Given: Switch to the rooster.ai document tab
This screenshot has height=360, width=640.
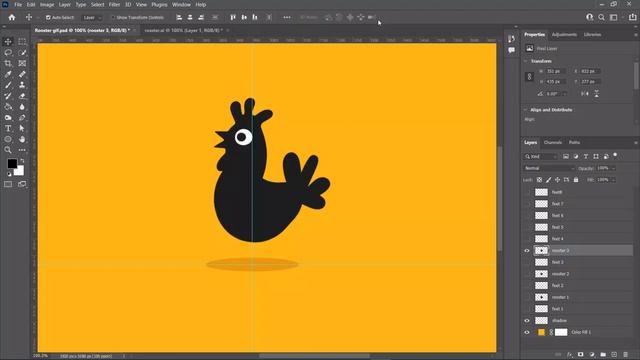Looking at the screenshot, I should [183, 30].
